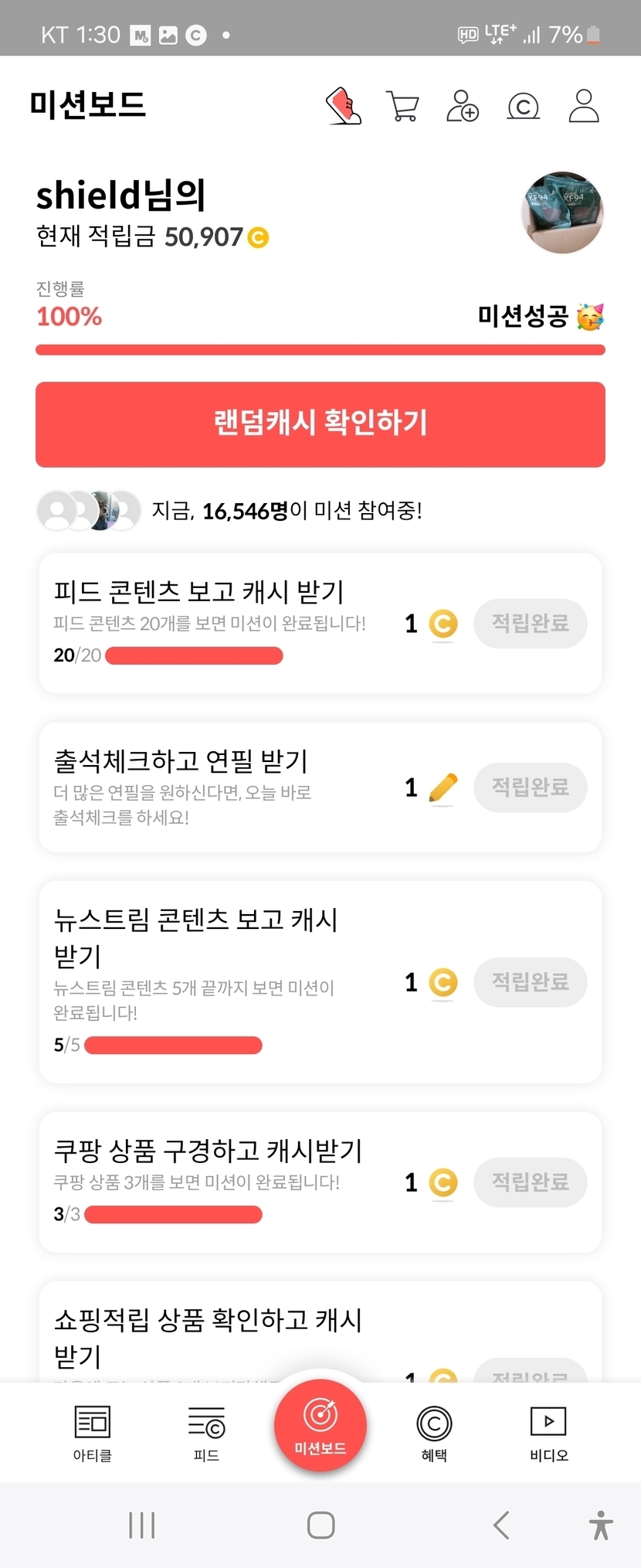Tap the invite friend icon
The image size is (641, 1568).
[463, 106]
